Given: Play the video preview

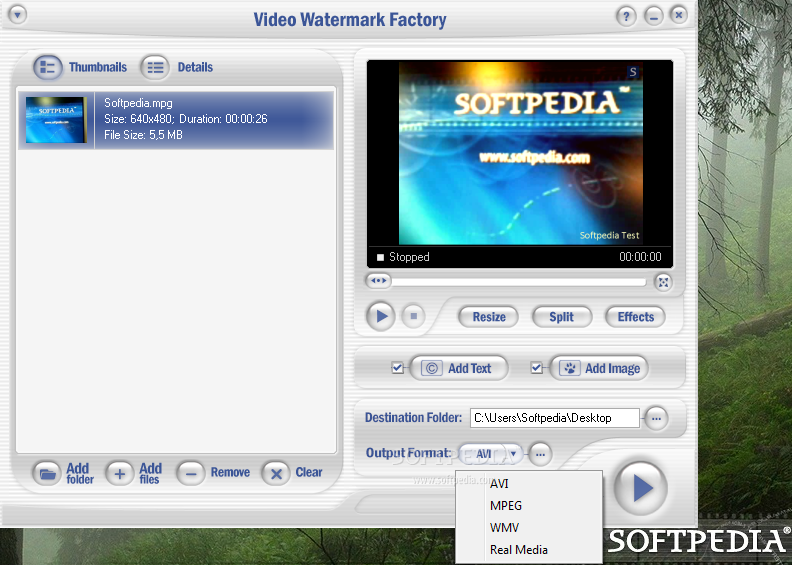Looking at the screenshot, I should pos(380,317).
